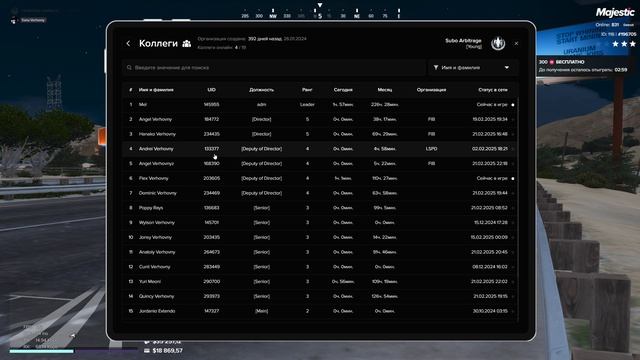Click the Subo Arbitrage organization name
Image resolution: width=640 pixels, height=360 pixels.
[x=463, y=41]
